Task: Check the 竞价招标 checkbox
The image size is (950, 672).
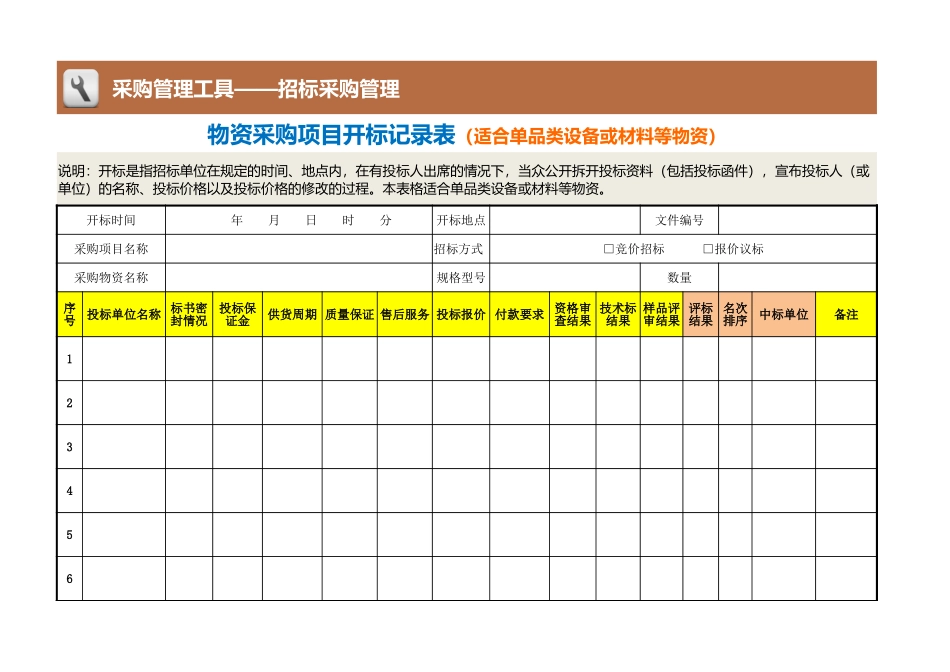Action: pos(609,247)
